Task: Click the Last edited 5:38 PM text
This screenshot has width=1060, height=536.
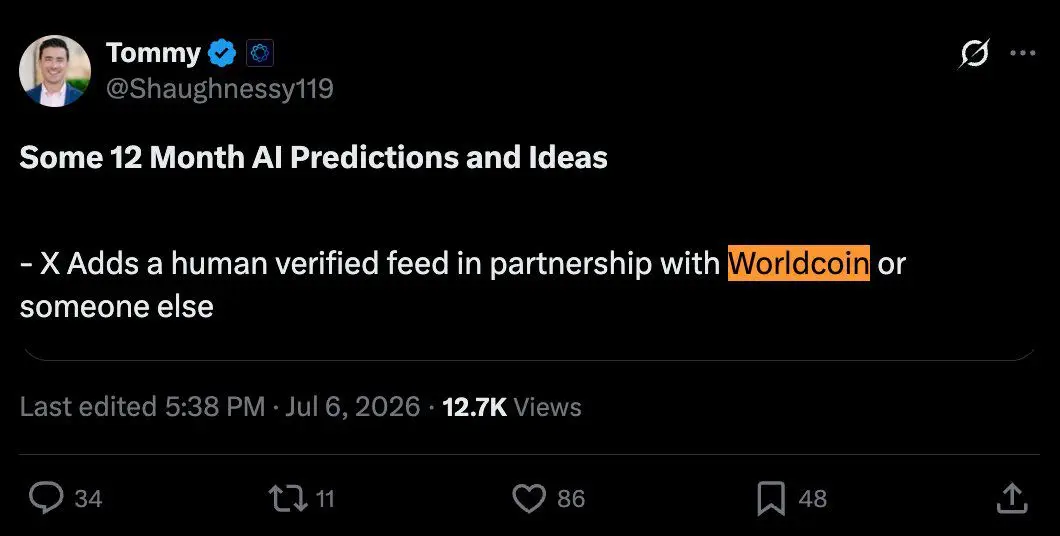Action: pos(143,407)
